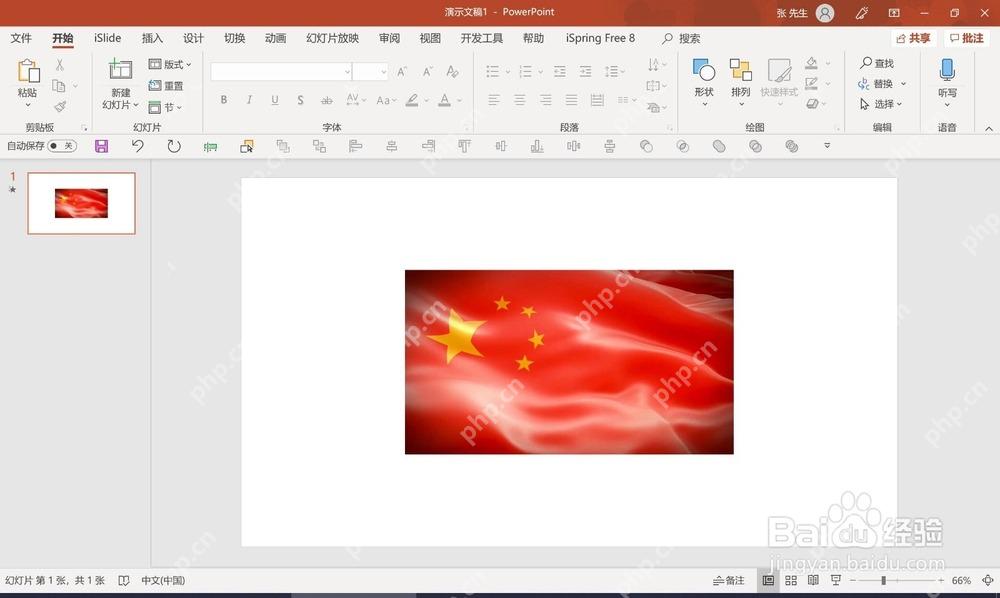Viewport: 1000px width, 598px height.
Task: Open the iSpring Free 8 tab
Action: click(x=600, y=38)
